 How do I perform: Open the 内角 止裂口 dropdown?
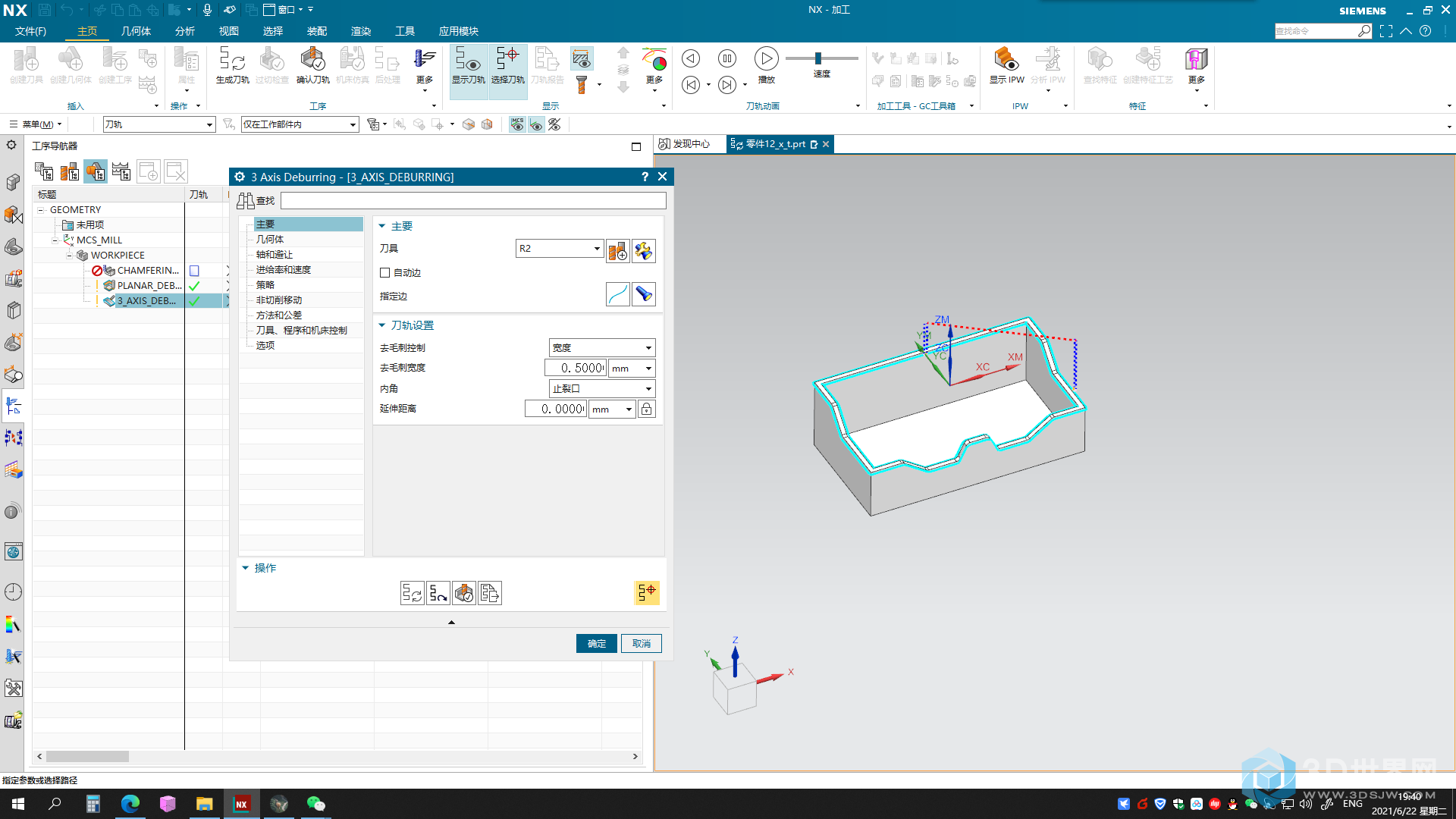pyautogui.click(x=601, y=389)
